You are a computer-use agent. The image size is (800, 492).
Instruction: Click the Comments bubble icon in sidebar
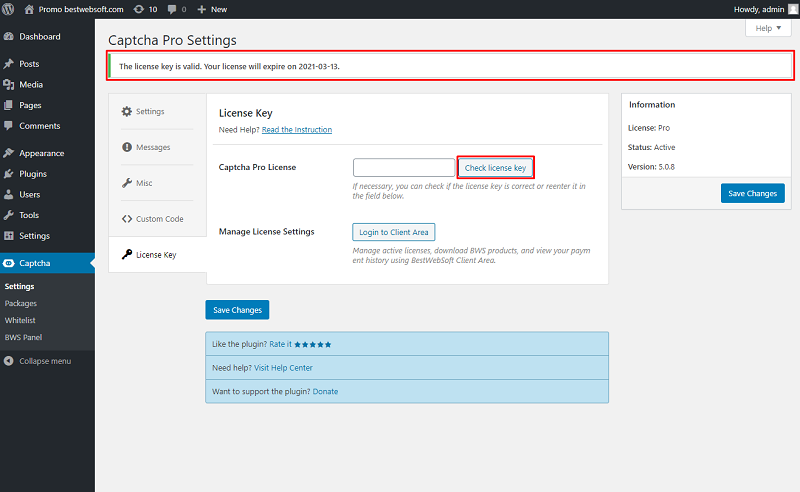[x=8, y=126]
